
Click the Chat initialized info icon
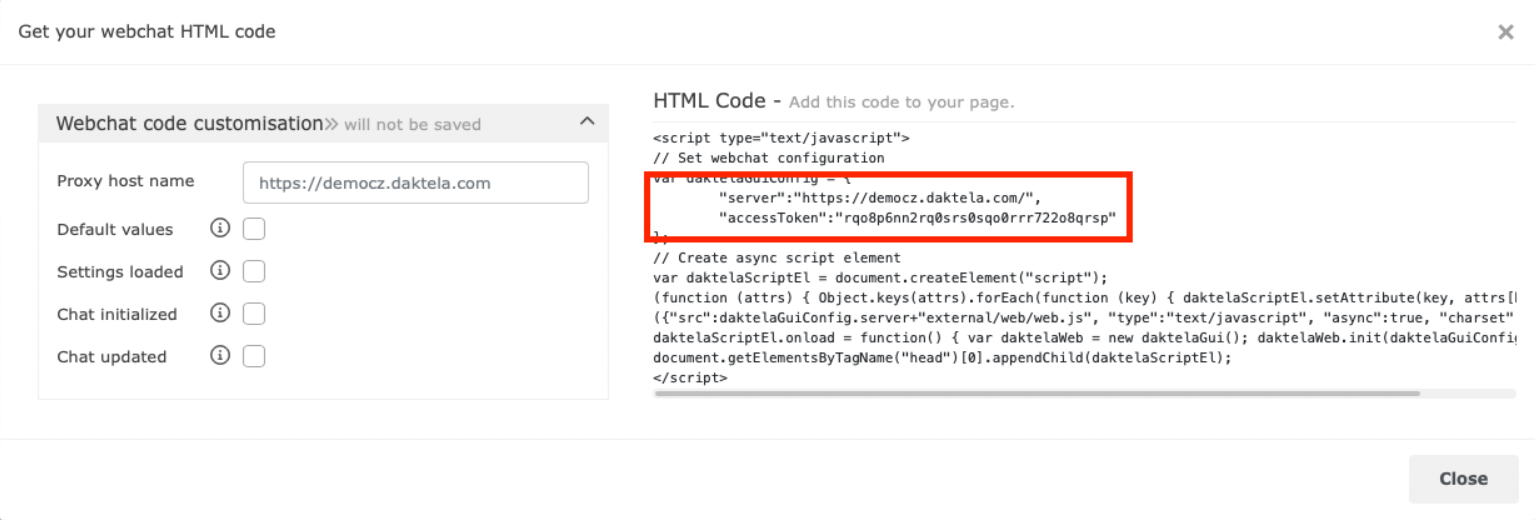click(x=220, y=314)
